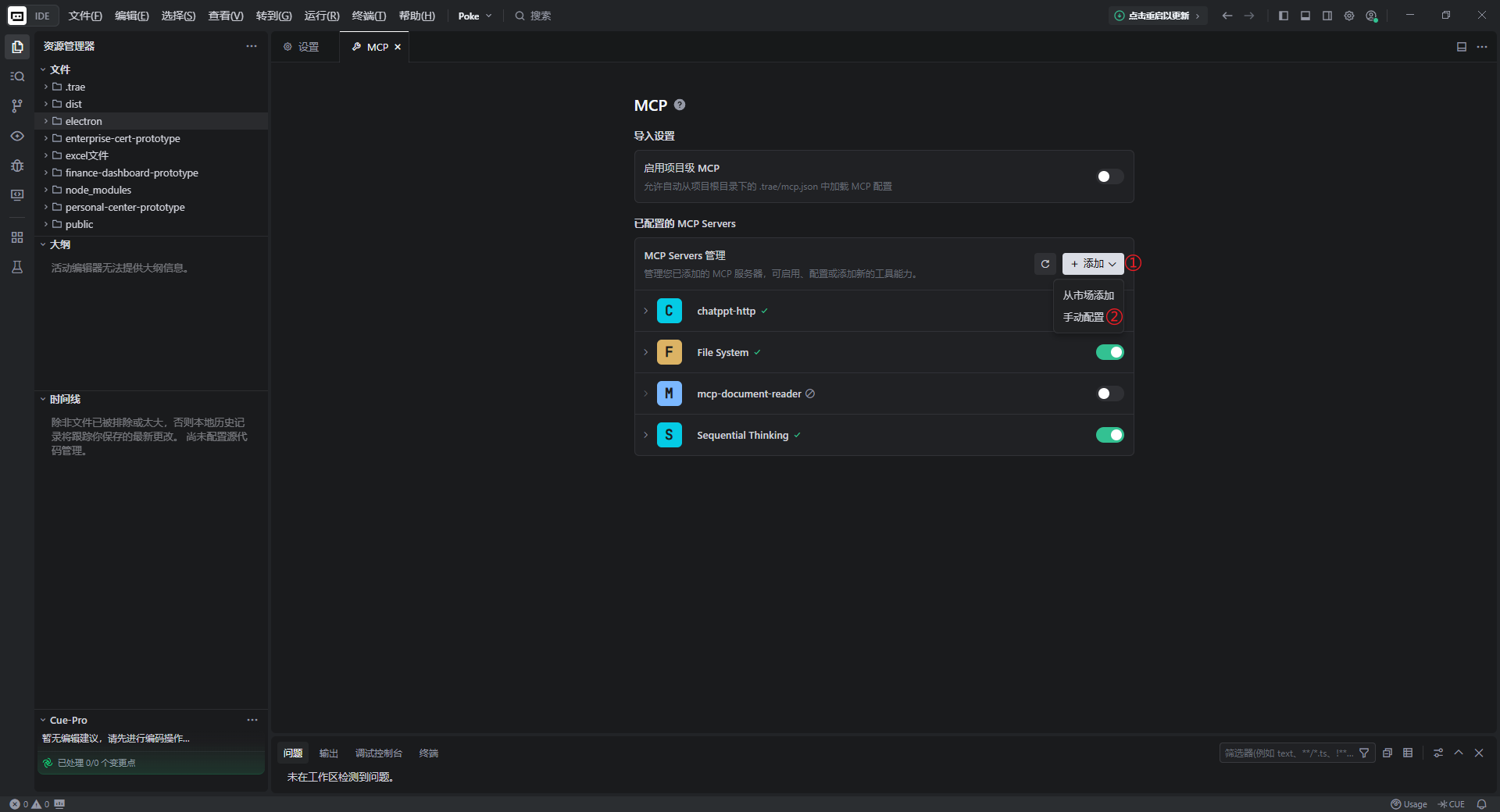Disable the File System server toggle
The image size is (1500, 812).
(1109, 352)
